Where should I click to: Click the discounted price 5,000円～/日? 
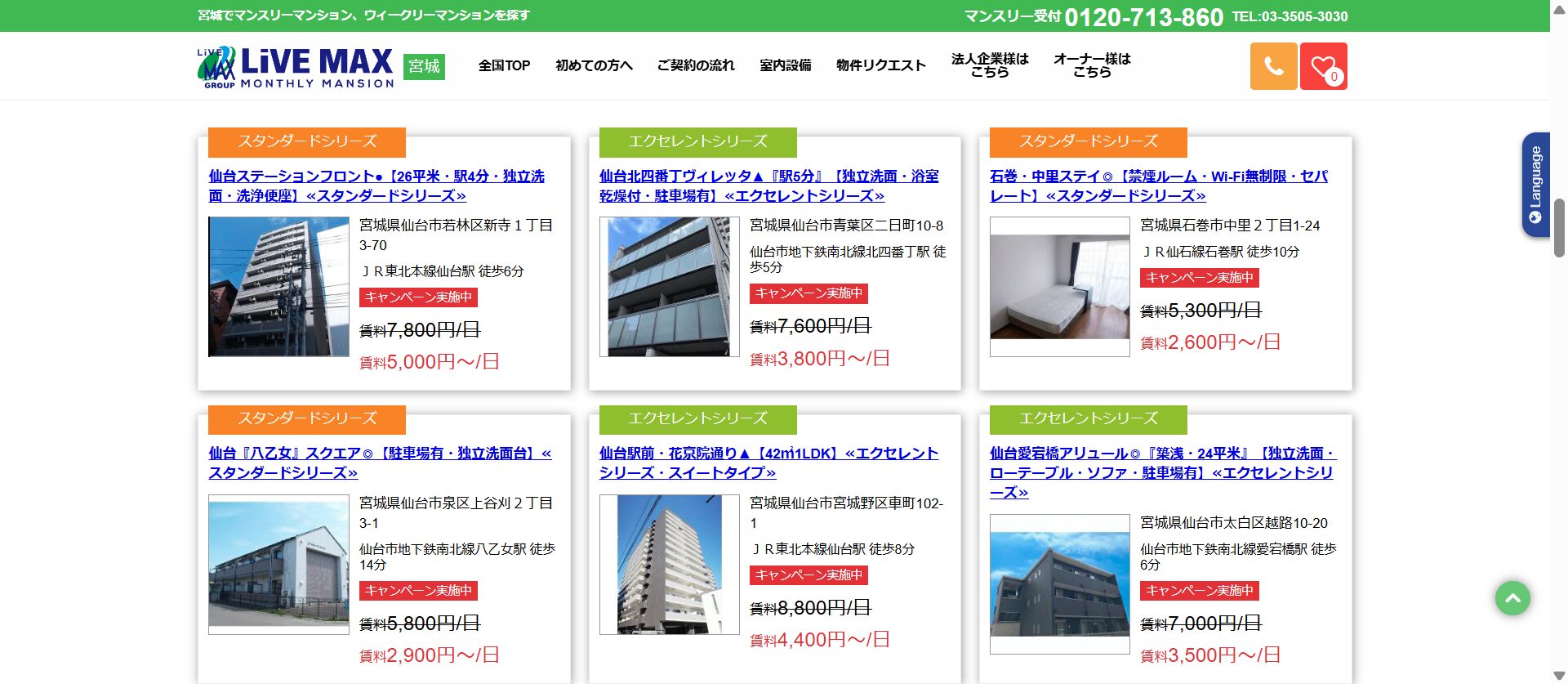(430, 362)
